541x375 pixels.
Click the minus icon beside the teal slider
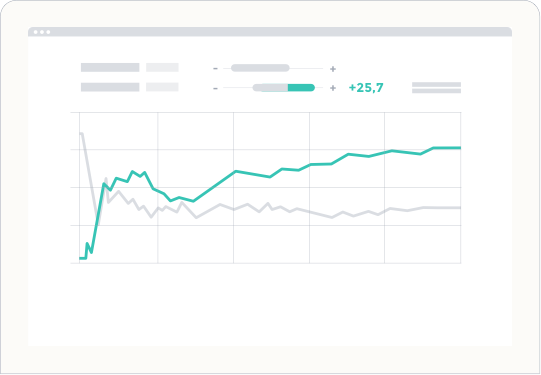(215, 89)
